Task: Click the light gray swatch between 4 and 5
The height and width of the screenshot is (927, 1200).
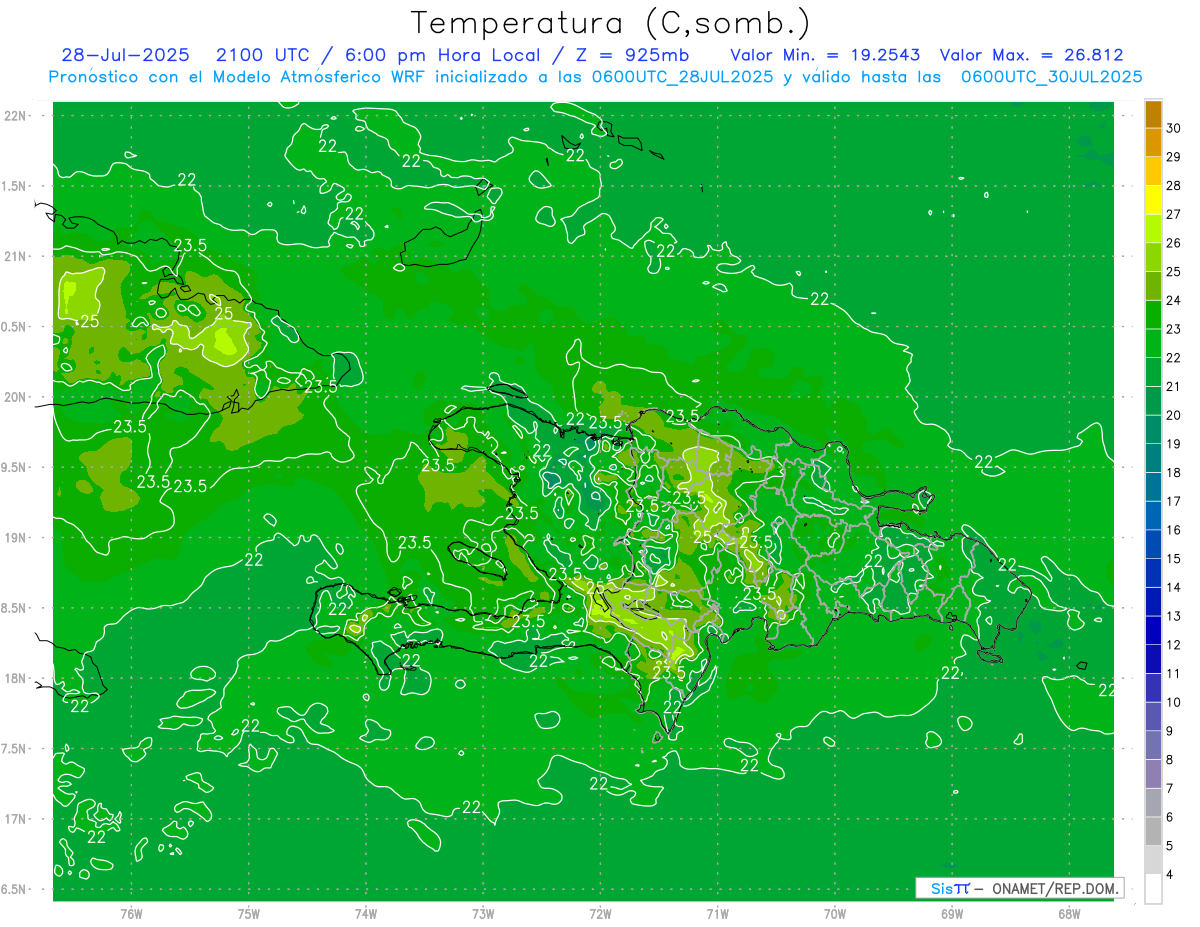Action: [x=1153, y=860]
